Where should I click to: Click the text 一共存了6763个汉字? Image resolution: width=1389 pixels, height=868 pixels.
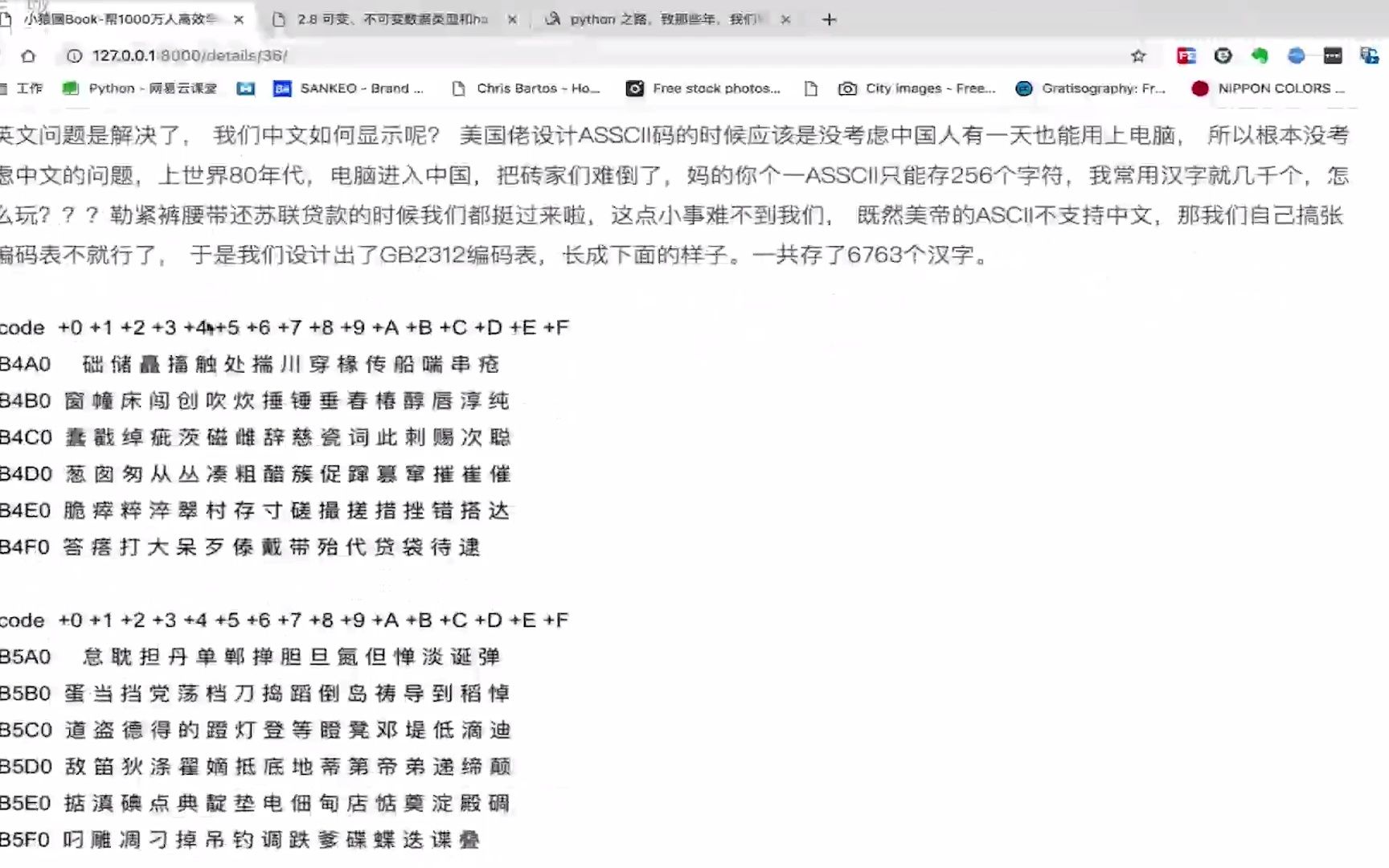(x=864, y=256)
